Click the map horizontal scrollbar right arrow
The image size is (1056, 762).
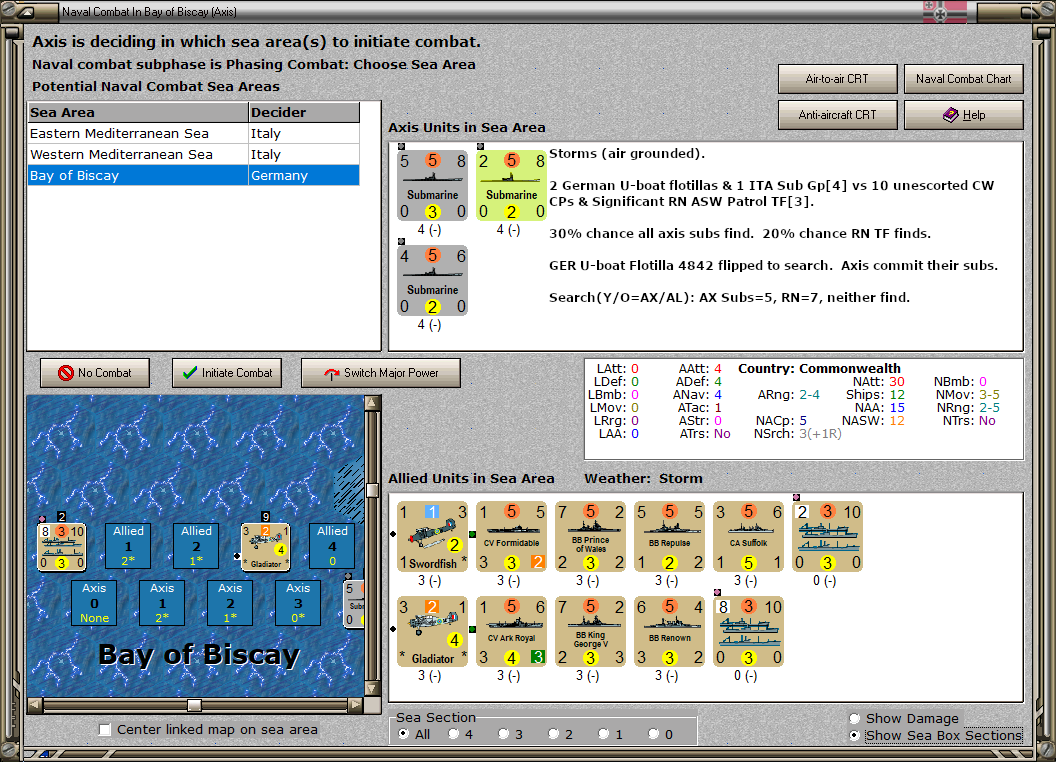(356, 705)
